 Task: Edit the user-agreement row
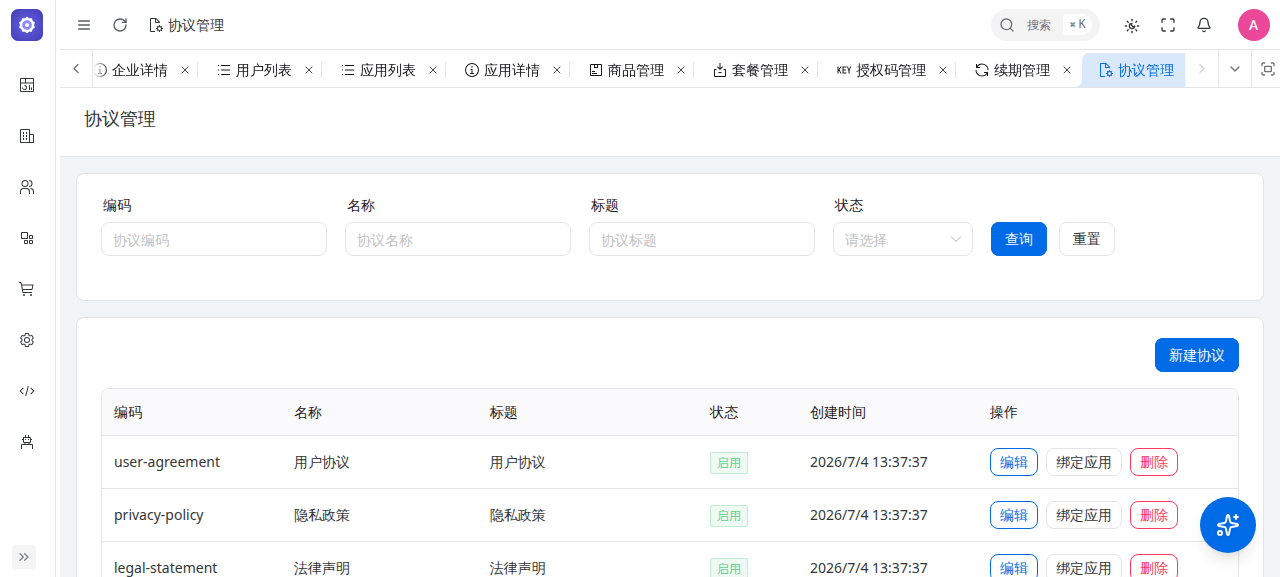(1014, 462)
